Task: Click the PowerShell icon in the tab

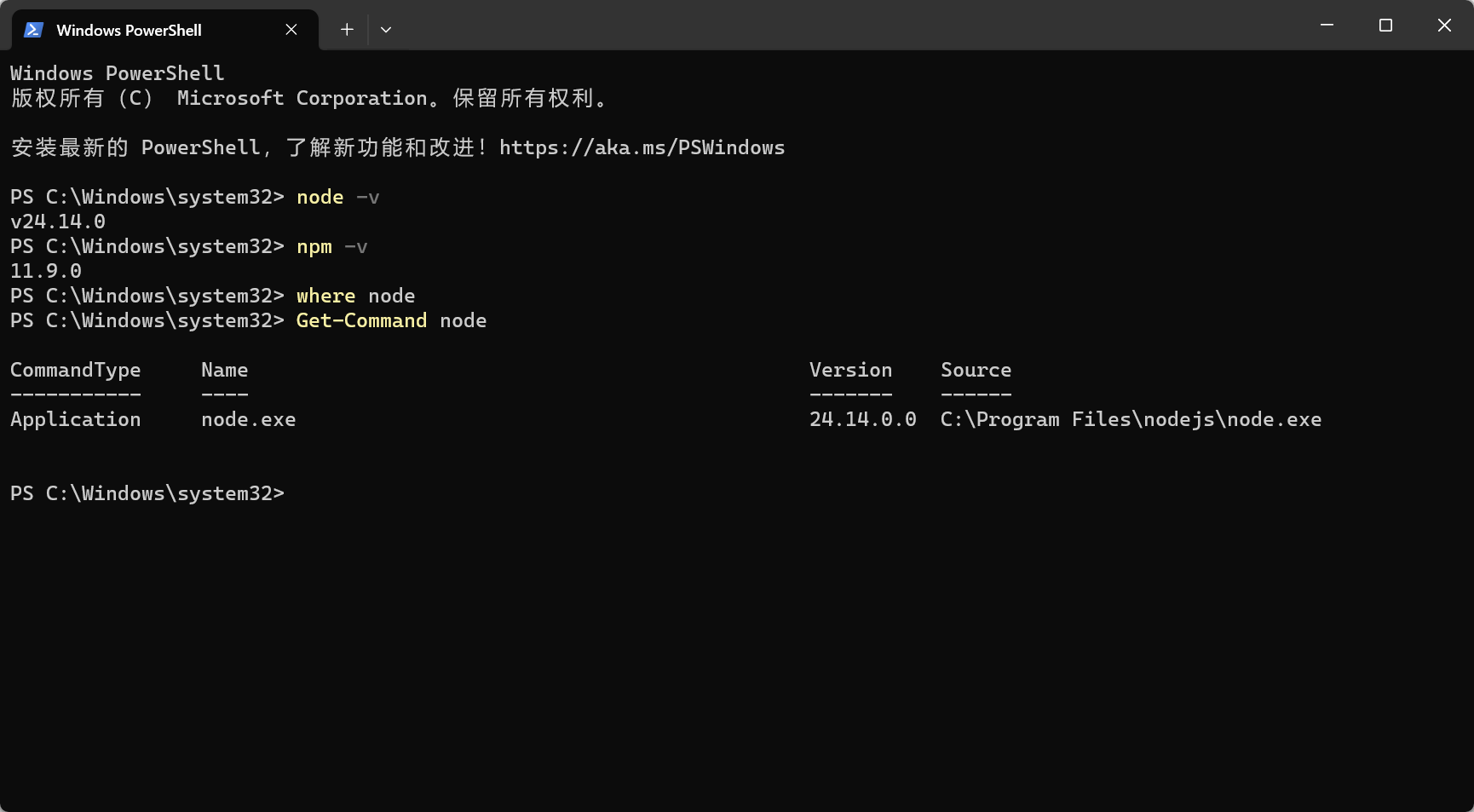Action: pos(33,30)
